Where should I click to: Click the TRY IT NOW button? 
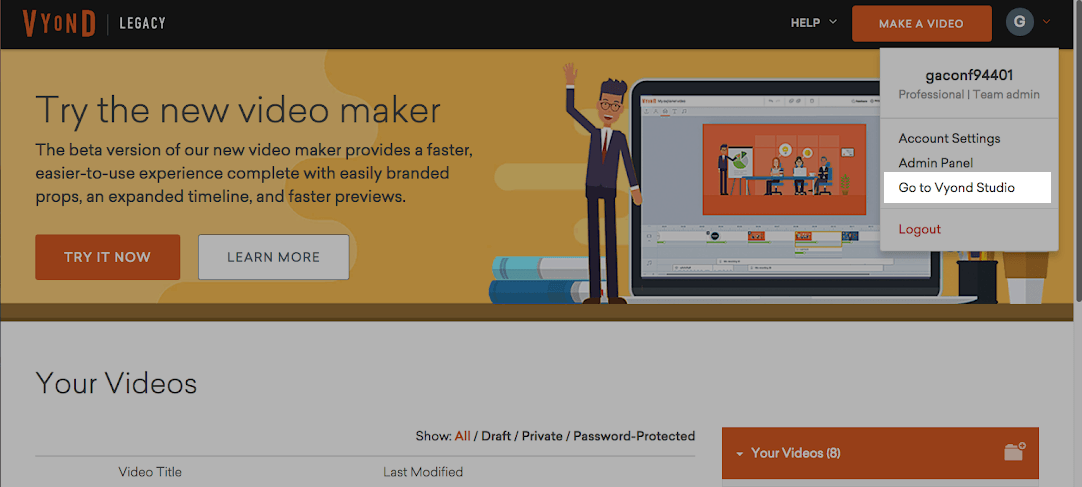coord(108,257)
